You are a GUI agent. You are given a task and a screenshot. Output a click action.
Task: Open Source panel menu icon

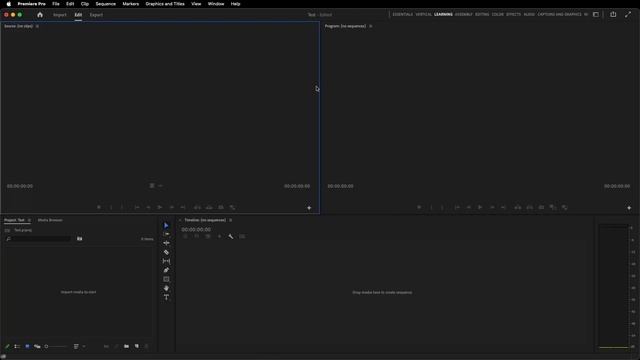tap(37, 26)
